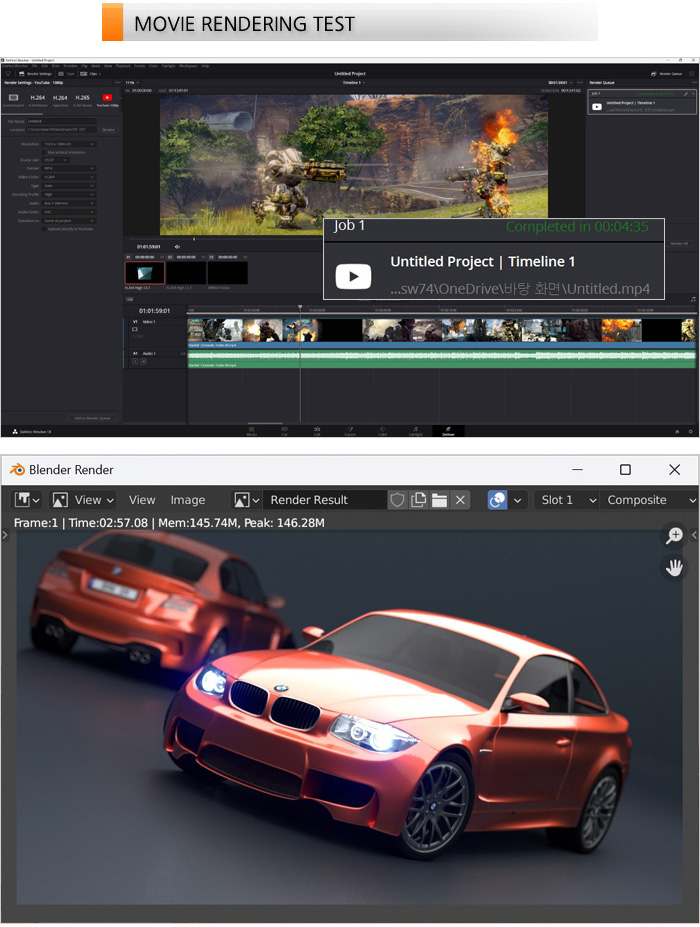Remove Job 1 with the X icon
The image size is (700, 927).
tap(693, 94)
